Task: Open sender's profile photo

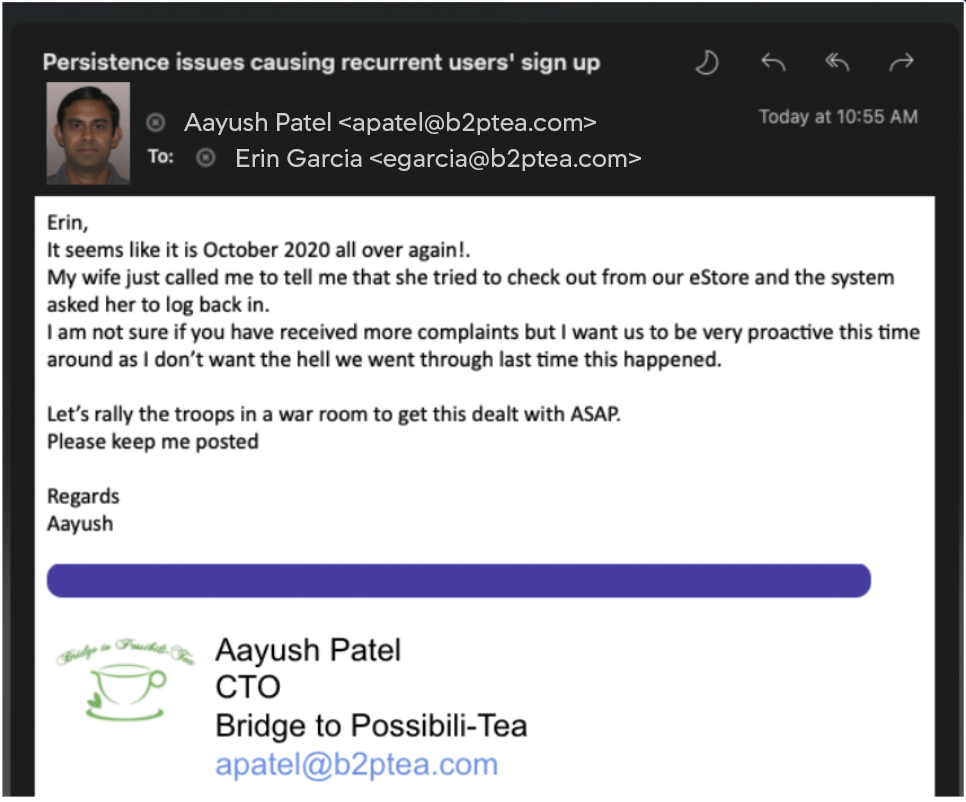Action: pos(88,133)
